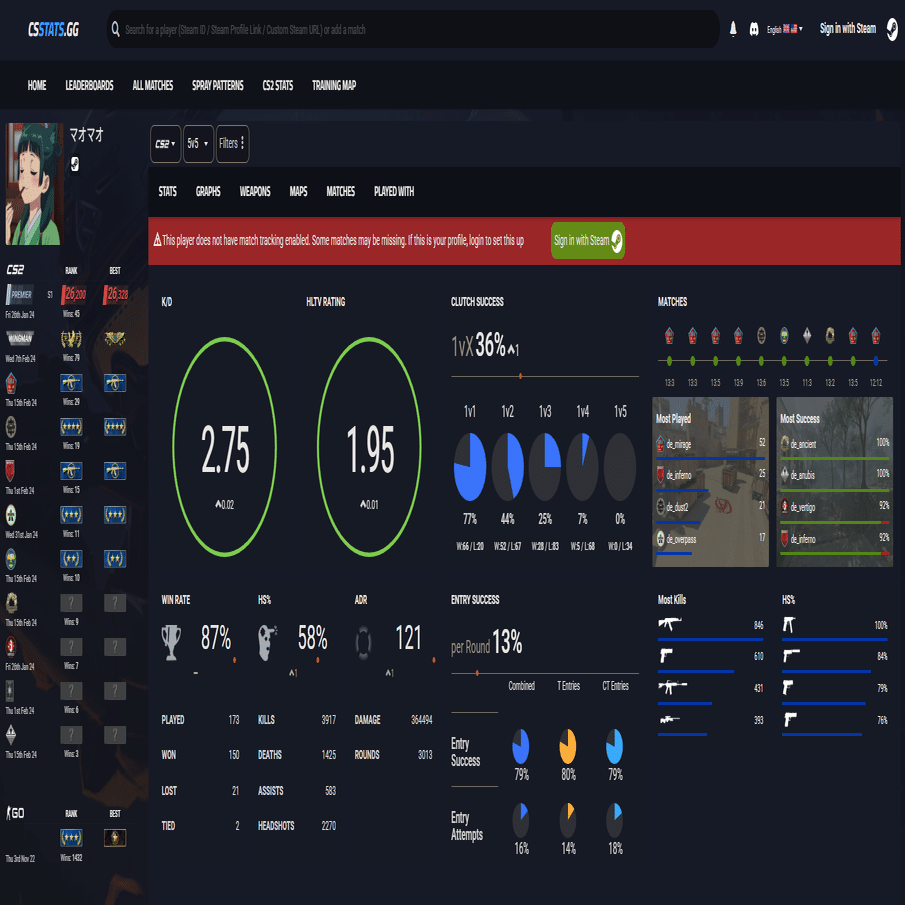905x905 pixels.
Task: Switch to the Stats tab
Action: tap(167, 192)
